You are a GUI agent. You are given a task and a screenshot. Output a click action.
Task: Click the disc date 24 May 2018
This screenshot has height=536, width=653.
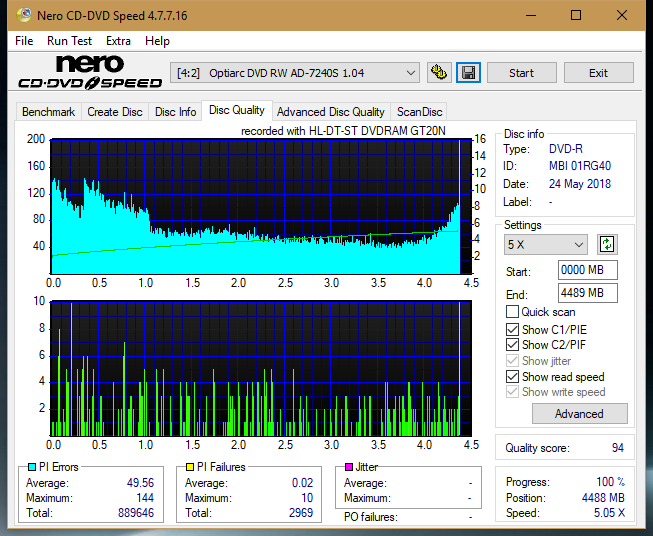point(580,184)
